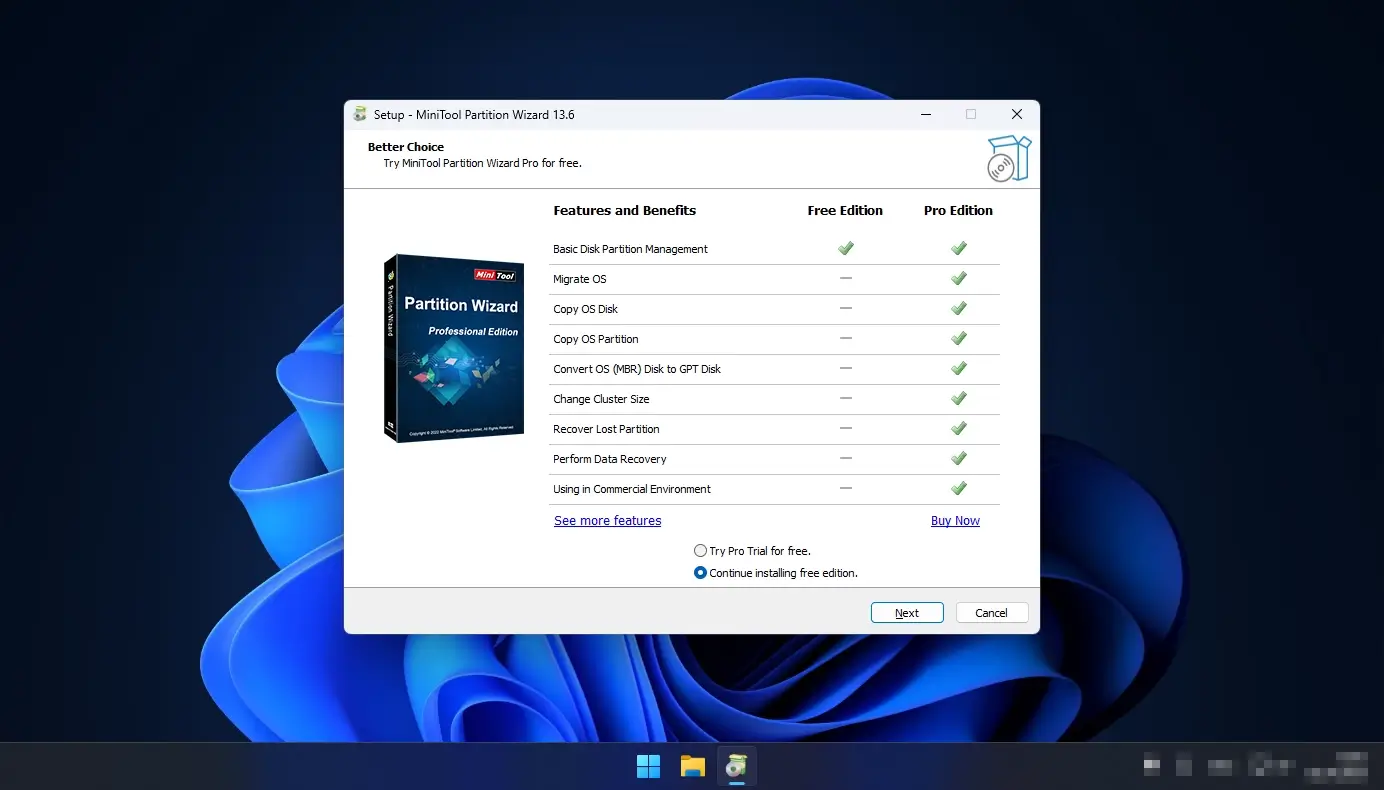Screen dimensions: 1384x790
Task: Click Free Edition dash for Copy OS Partition
Action: point(846,338)
